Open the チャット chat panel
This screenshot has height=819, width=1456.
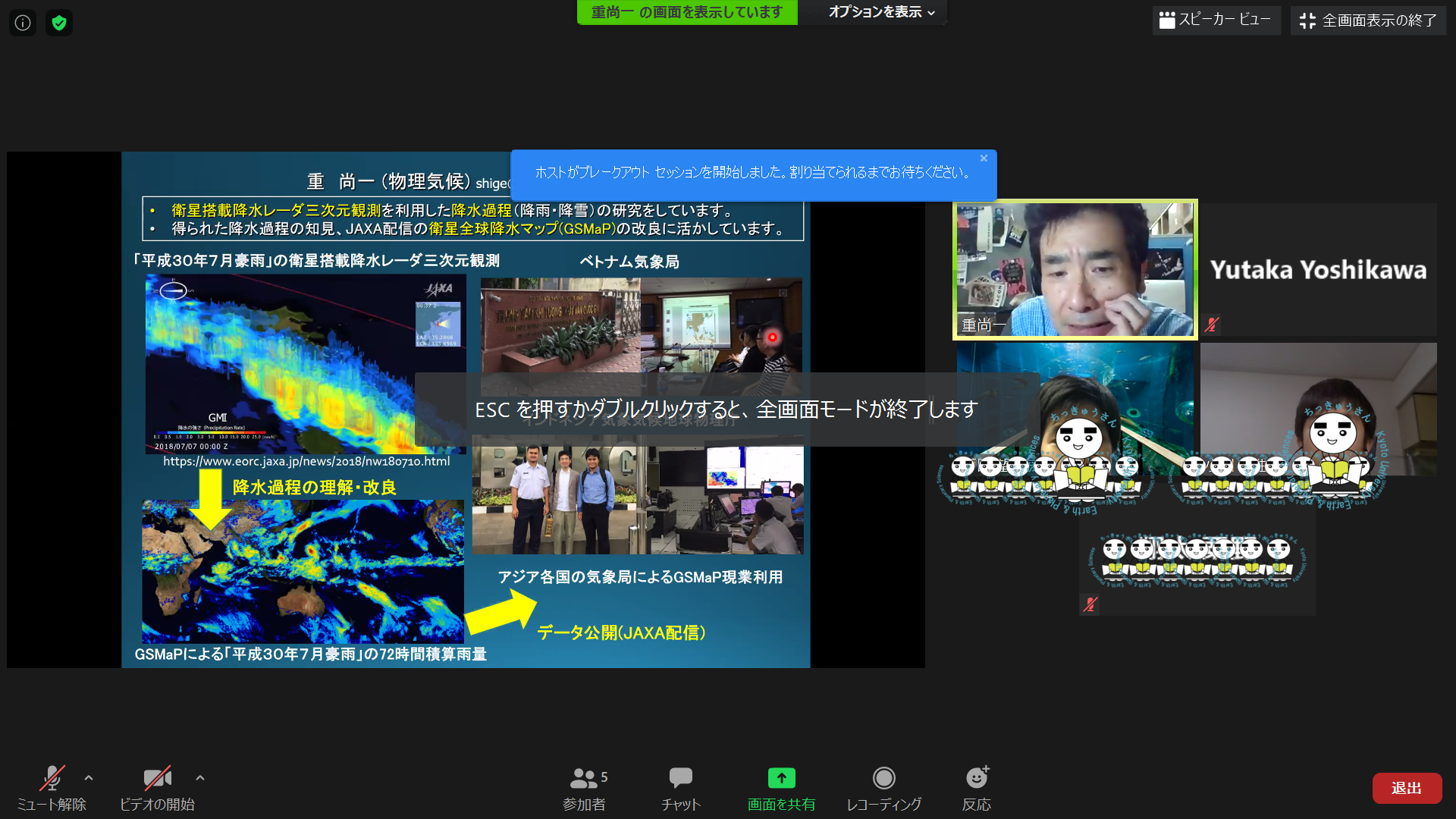[681, 789]
